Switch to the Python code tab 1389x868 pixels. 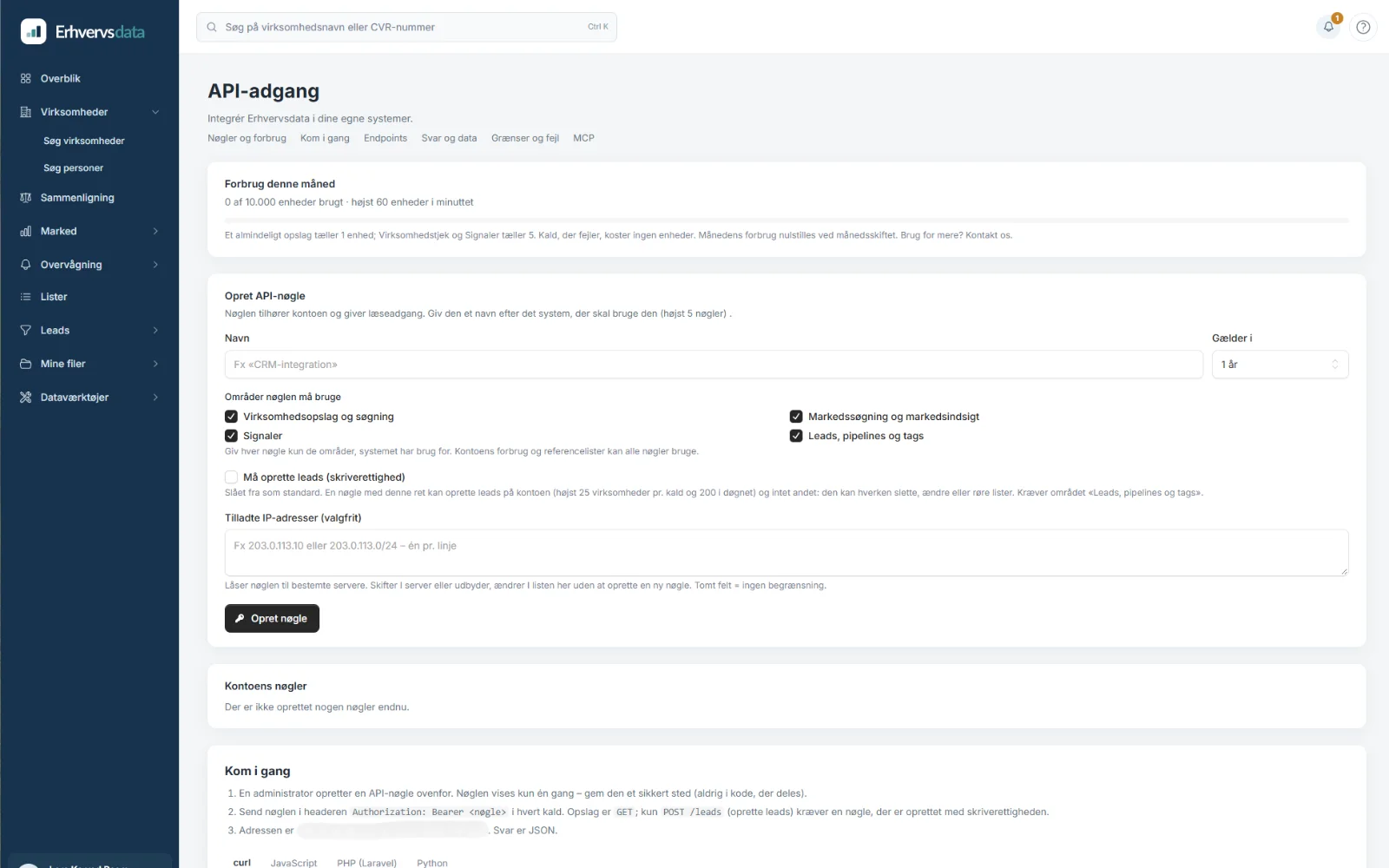pyautogui.click(x=432, y=863)
